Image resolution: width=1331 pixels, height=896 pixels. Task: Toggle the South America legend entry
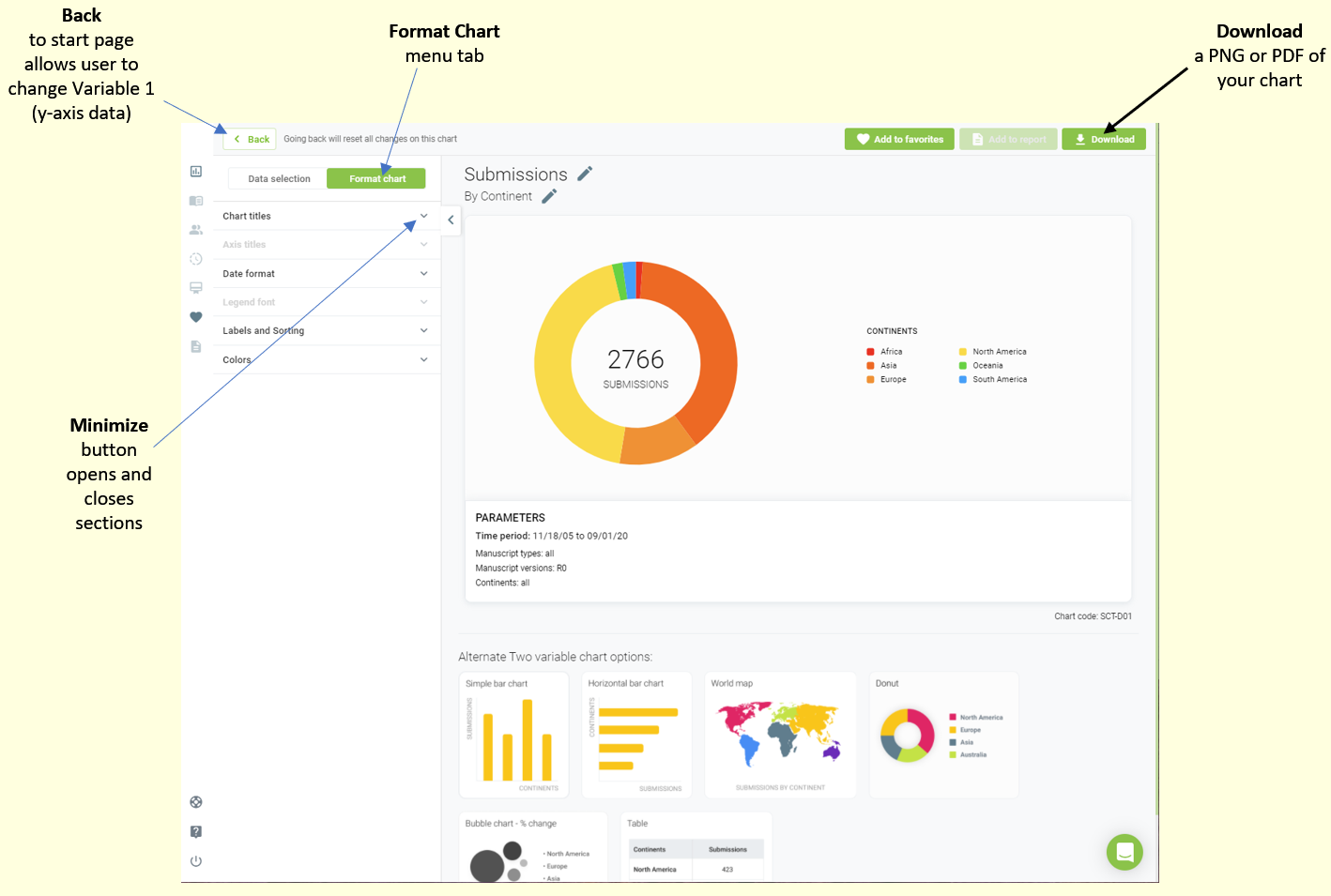point(993,380)
